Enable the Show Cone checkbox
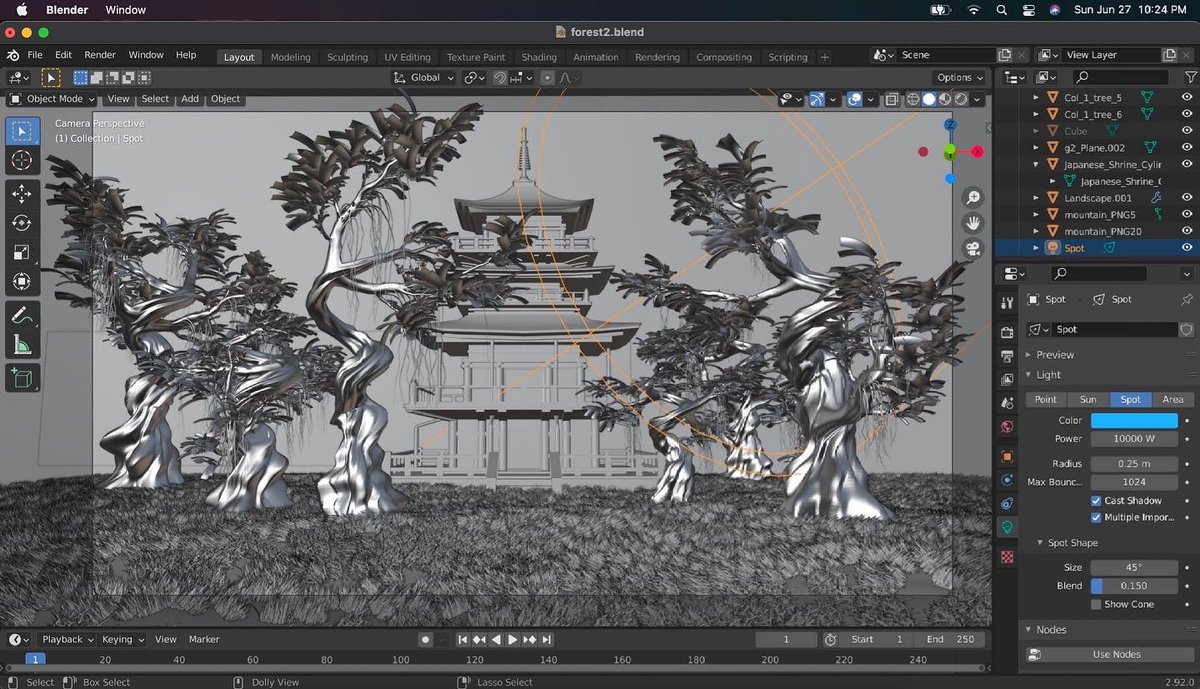This screenshot has height=689, width=1200. (x=1096, y=605)
